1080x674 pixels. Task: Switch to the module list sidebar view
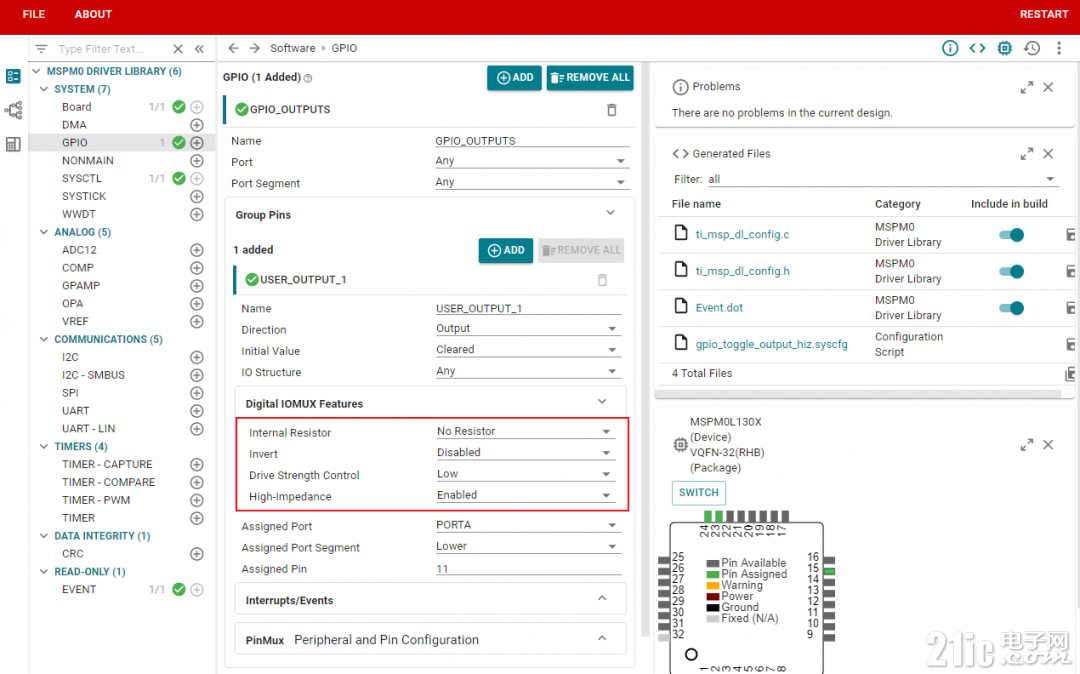click(13, 76)
